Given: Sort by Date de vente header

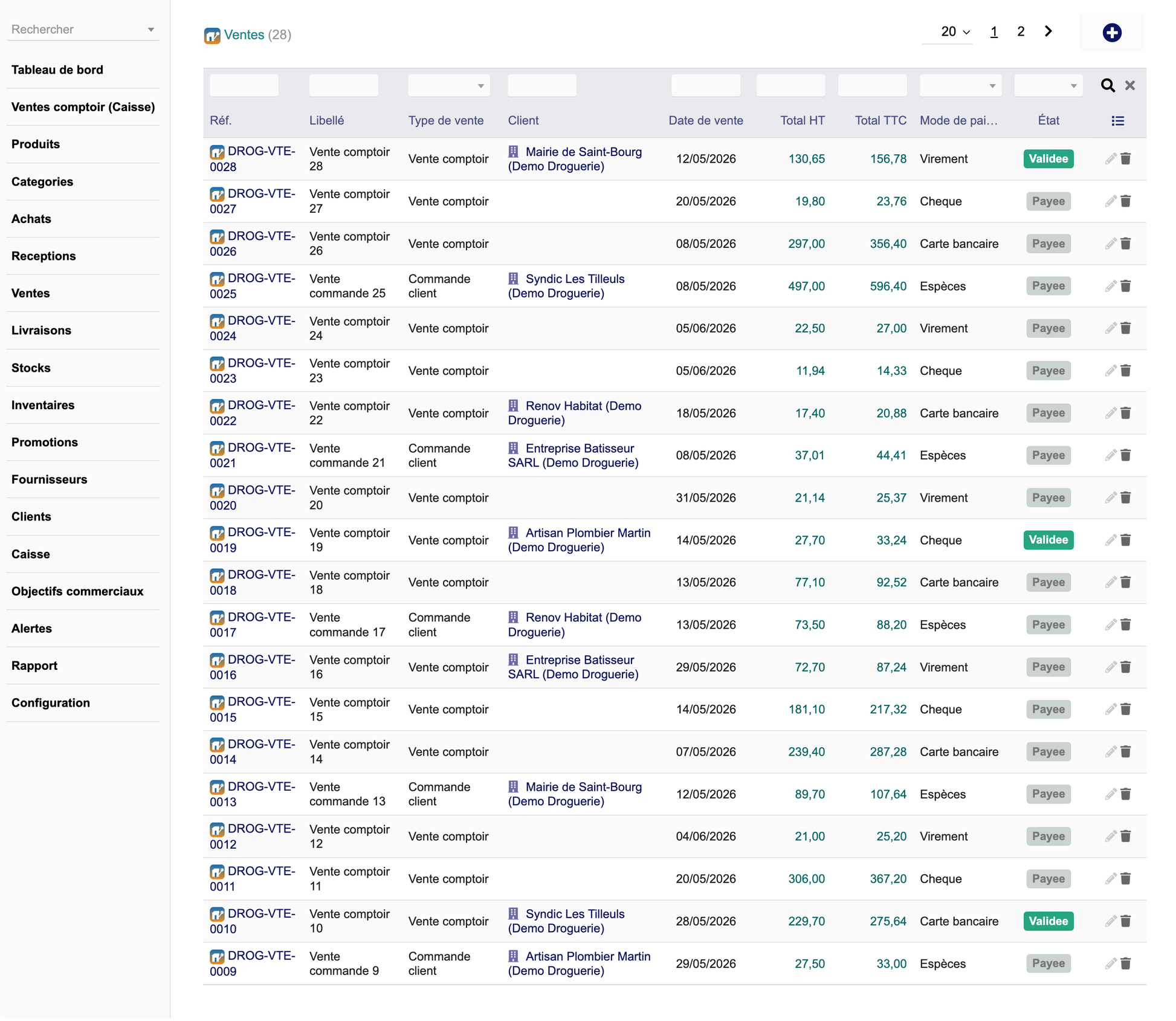Looking at the screenshot, I should [706, 120].
